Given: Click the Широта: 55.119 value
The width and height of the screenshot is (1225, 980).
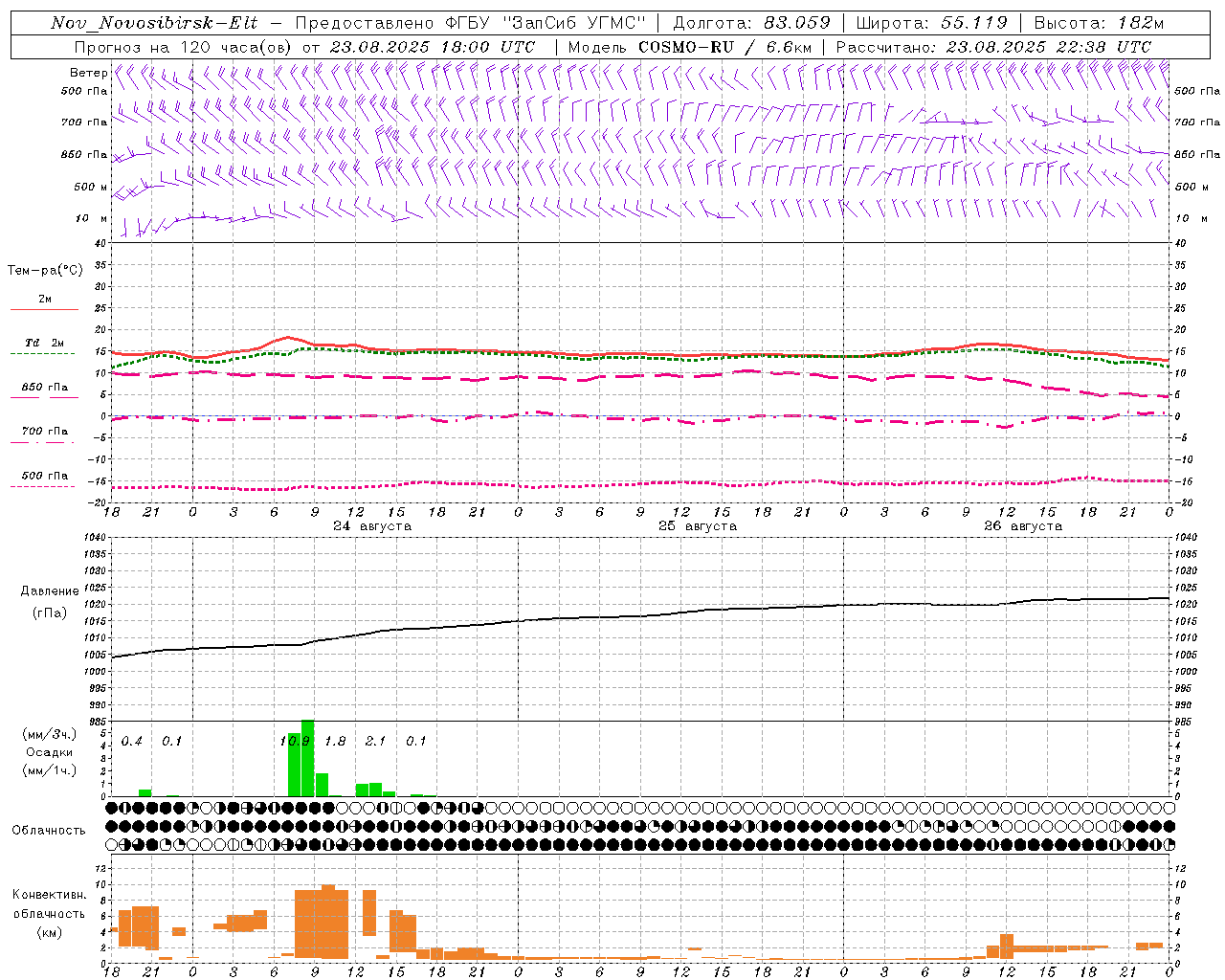Looking at the screenshot, I should pos(931,23).
